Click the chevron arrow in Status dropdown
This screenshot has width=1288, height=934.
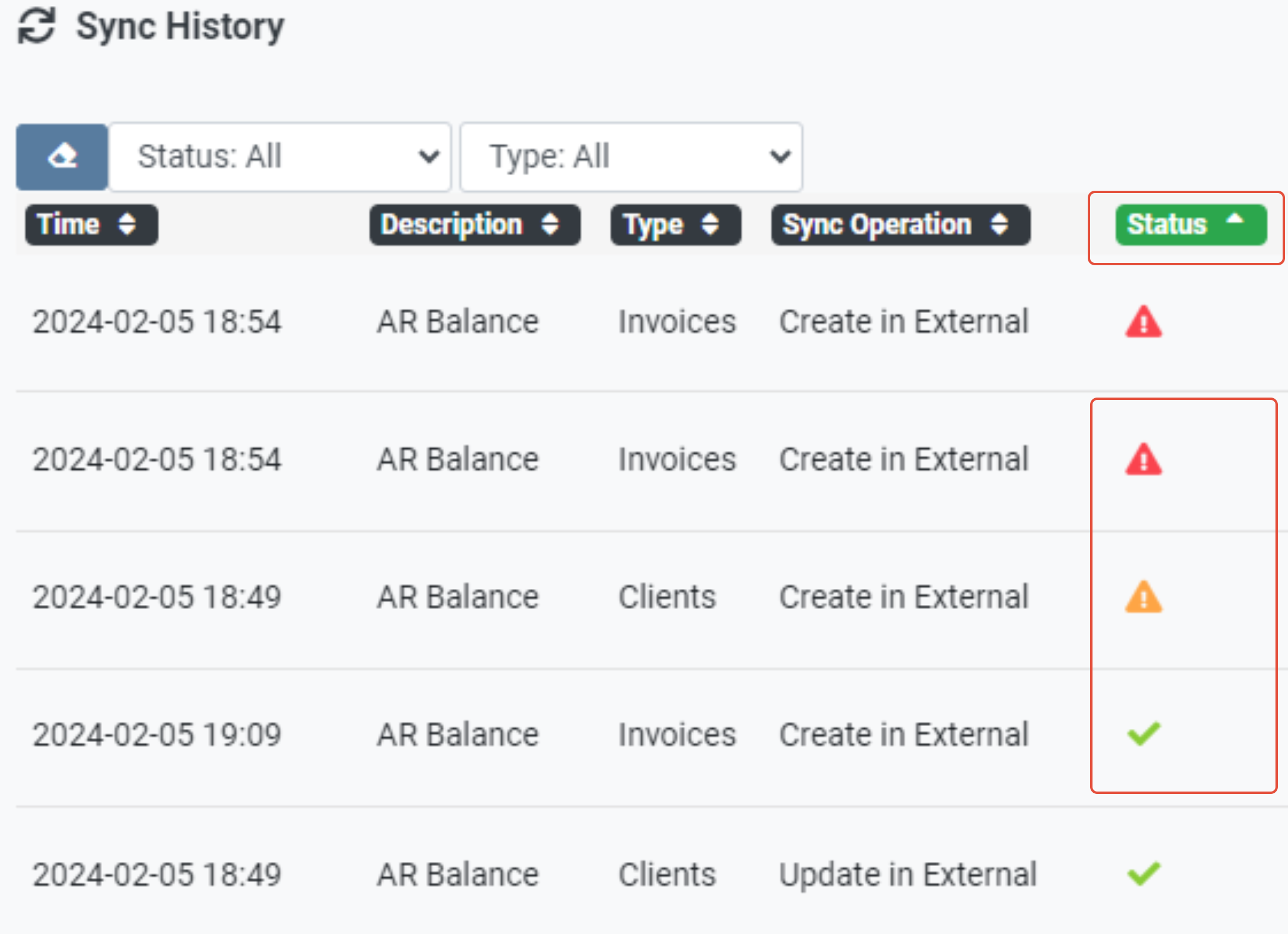[x=429, y=157]
